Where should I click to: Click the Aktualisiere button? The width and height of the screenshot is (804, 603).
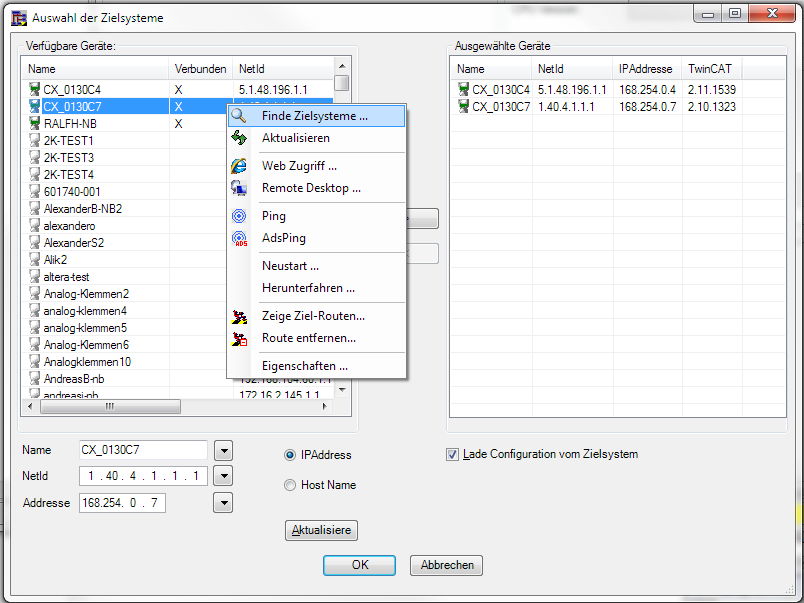click(x=321, y=530)
